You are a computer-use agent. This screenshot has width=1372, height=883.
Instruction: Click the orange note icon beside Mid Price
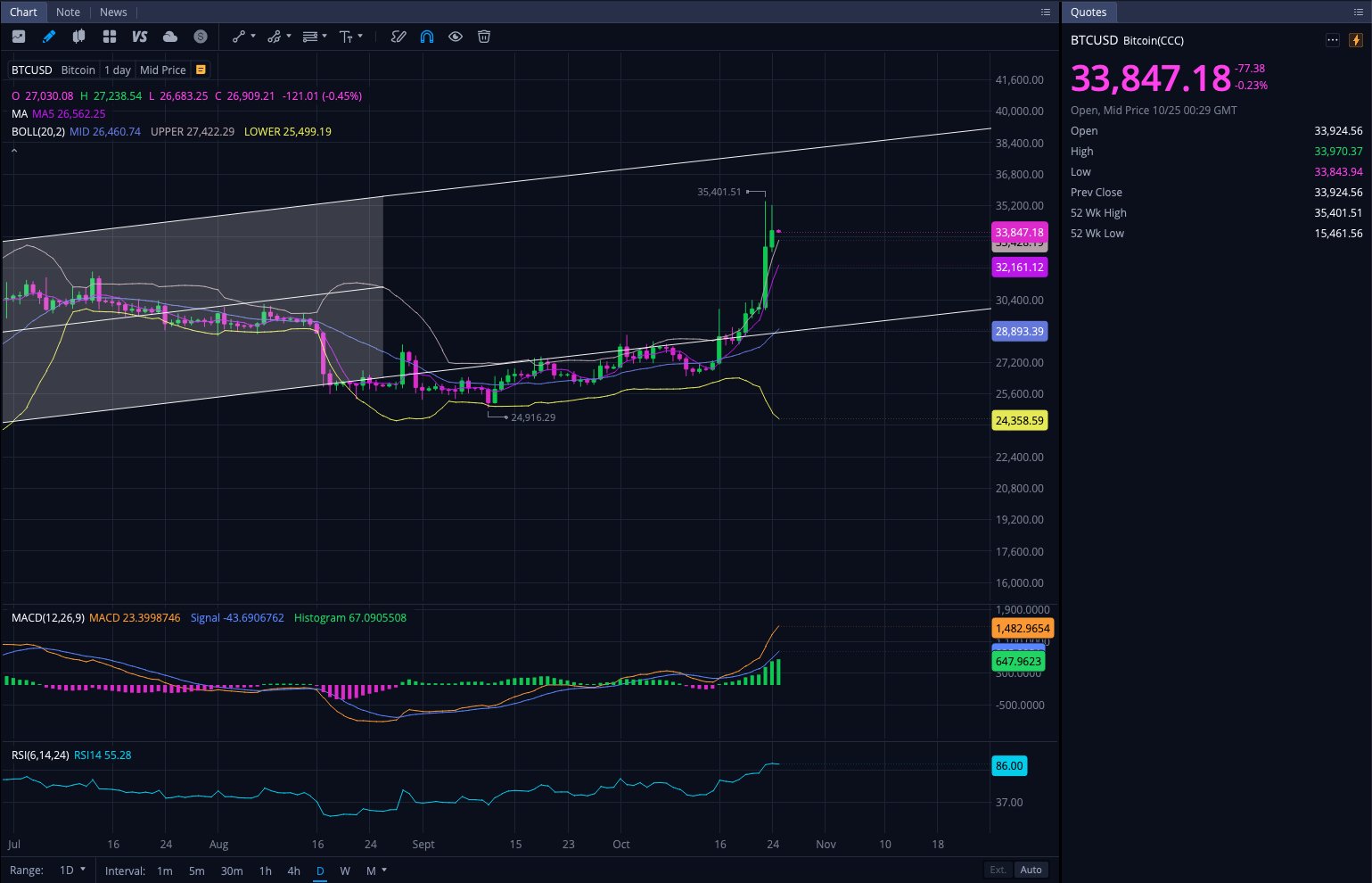(201, 70)
